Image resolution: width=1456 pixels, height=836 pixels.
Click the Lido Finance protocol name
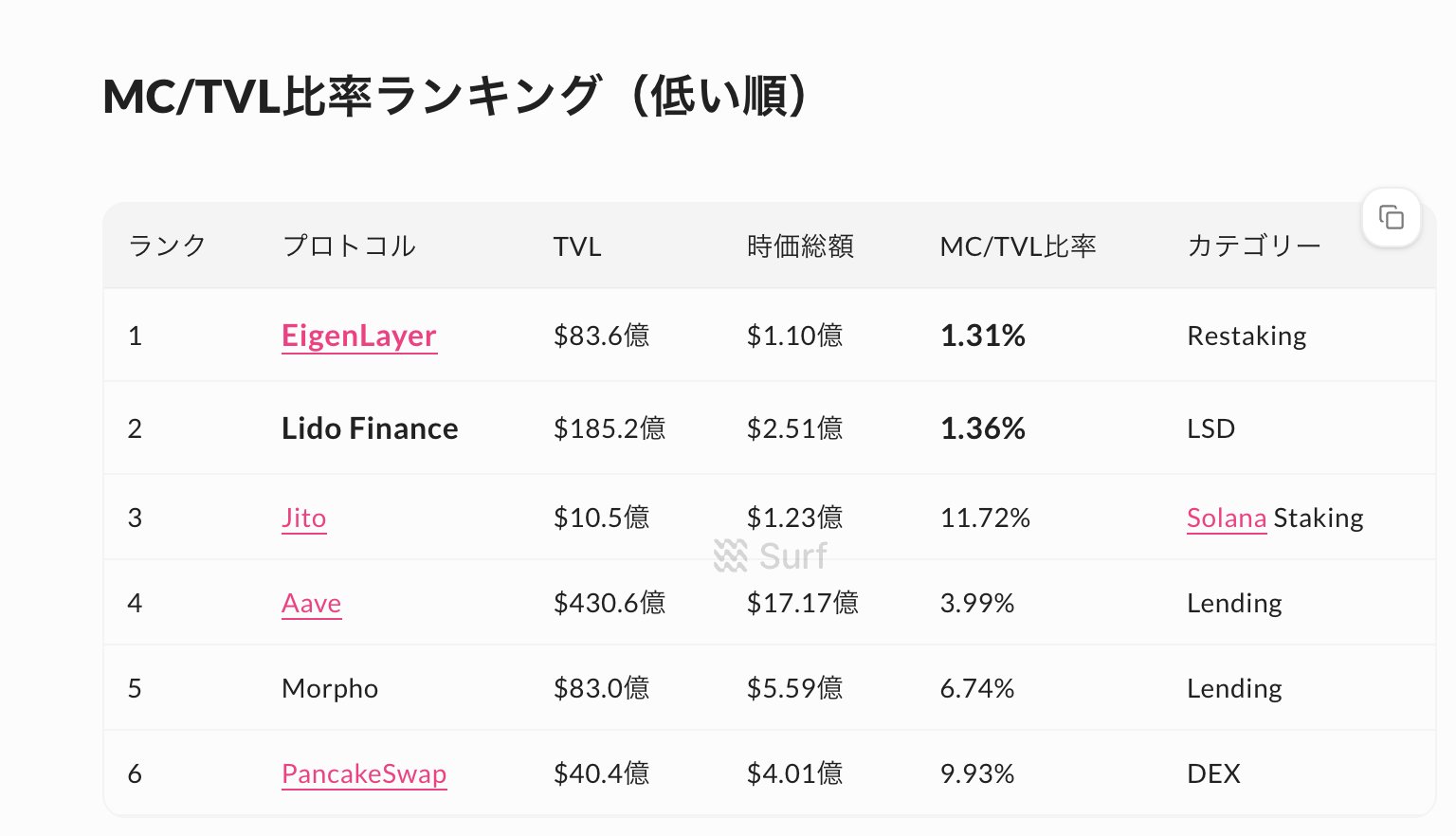(370, 428)
